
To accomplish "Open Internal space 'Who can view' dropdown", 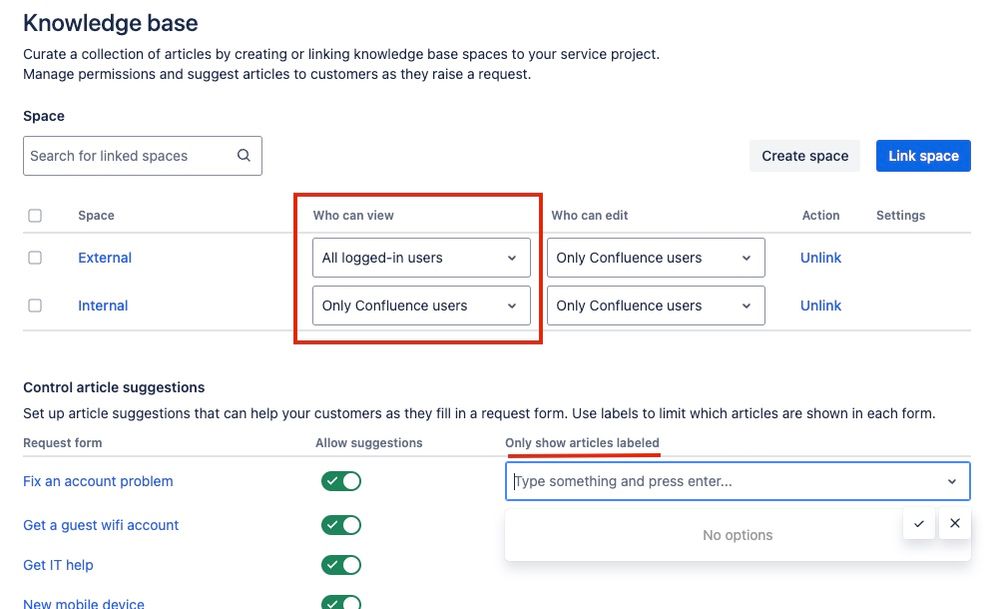I will coord(421,305).
